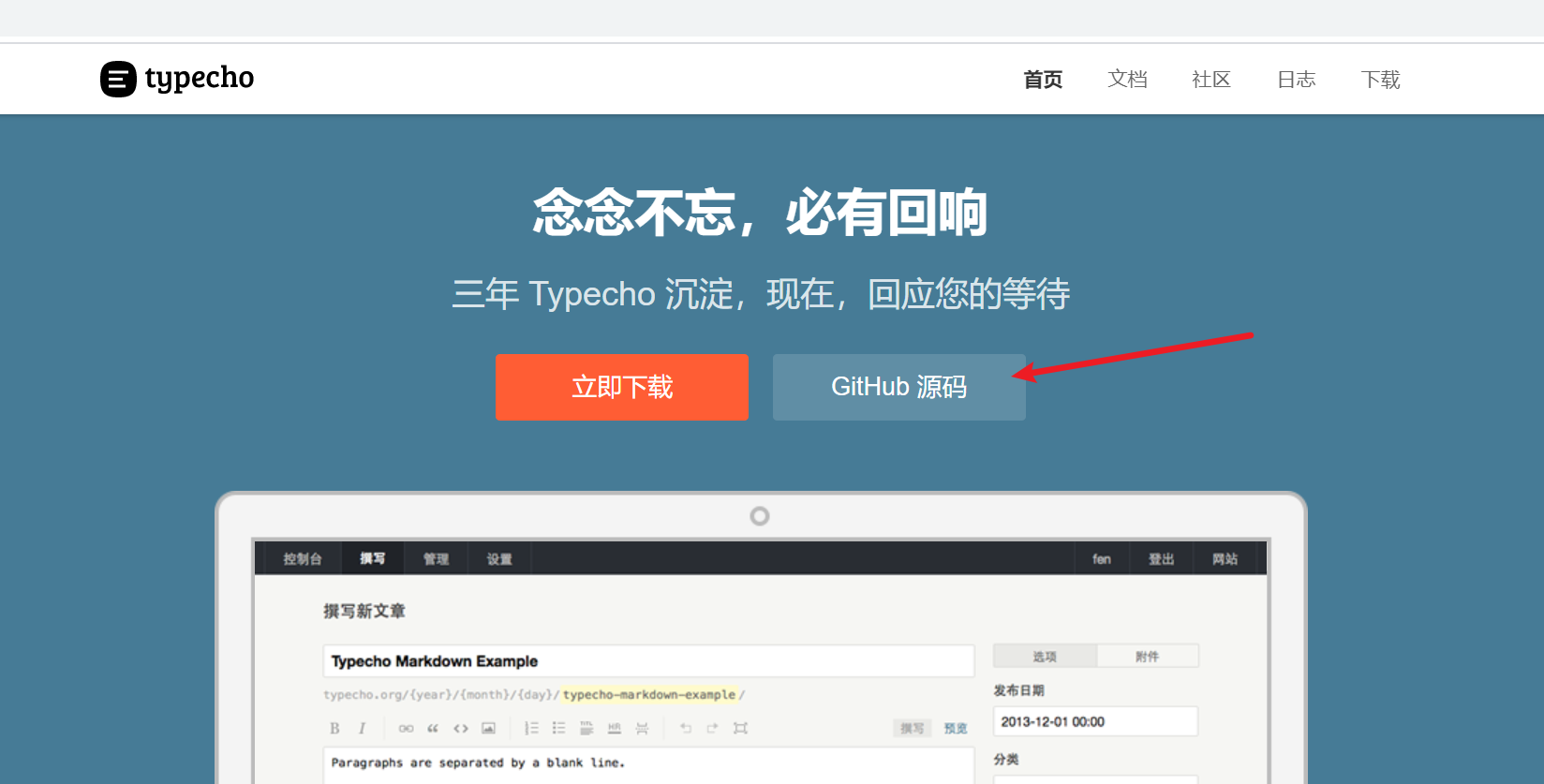Insert code with the angle brackets icon

(461, 728)
